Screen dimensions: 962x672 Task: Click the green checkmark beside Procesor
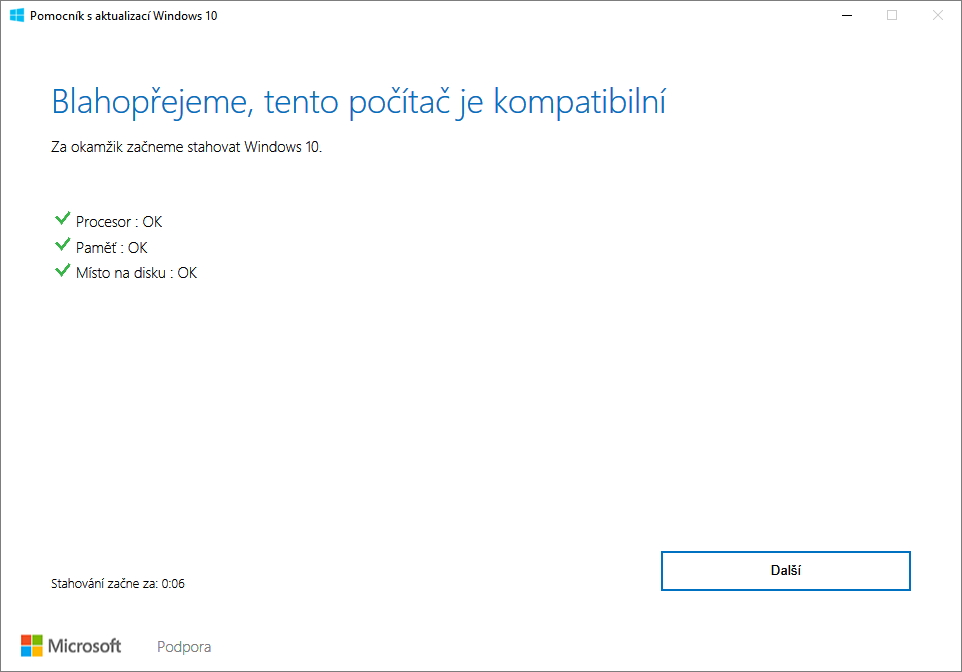(63, 220)
